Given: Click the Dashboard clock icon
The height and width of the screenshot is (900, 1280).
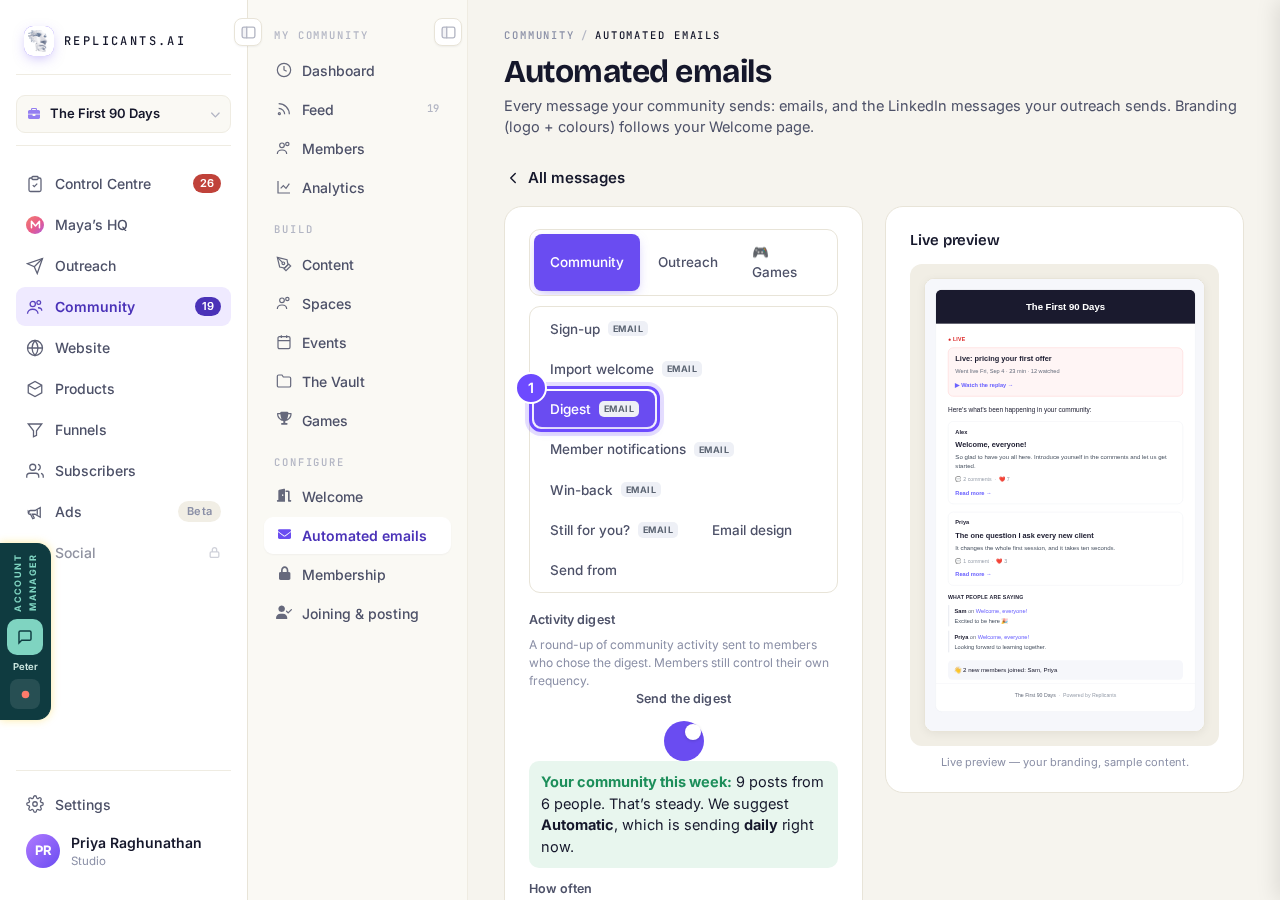Looking at the screenshot, I should pyautogui.click(x=284, y=70).
